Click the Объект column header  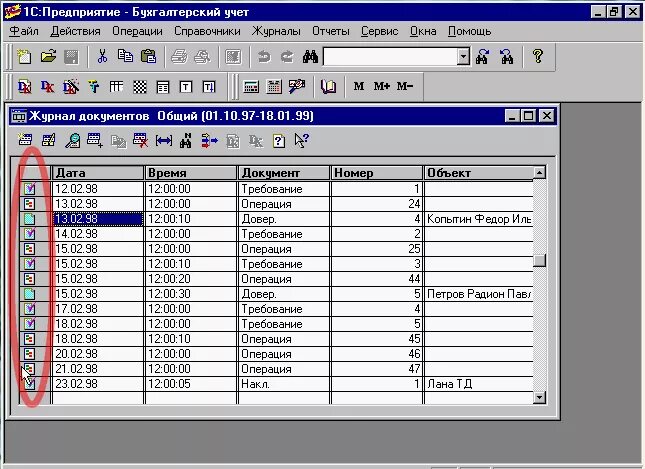[x=479, y=173]
